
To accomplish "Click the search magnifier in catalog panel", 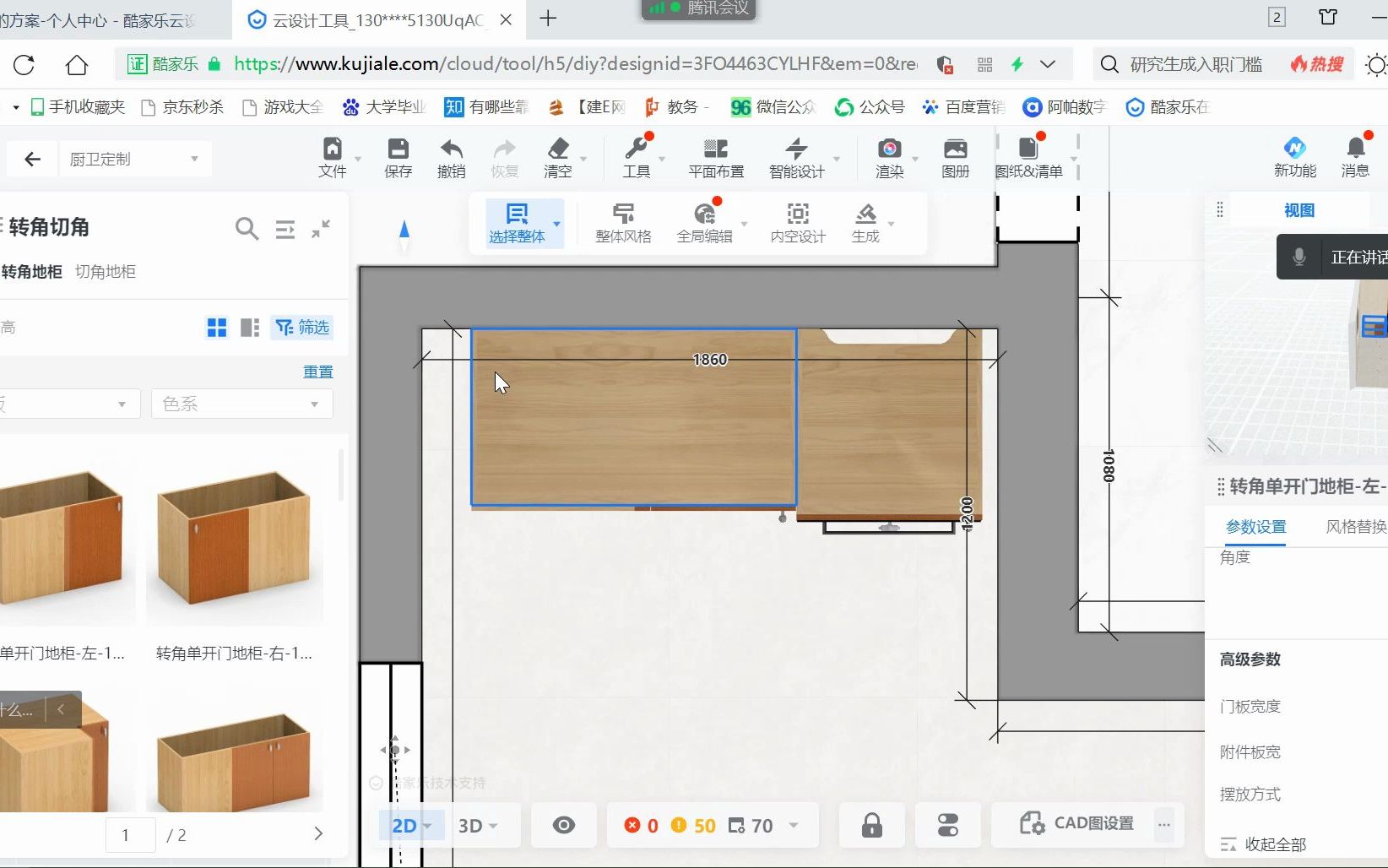I will pyautogui.click(x=247, y=229).
